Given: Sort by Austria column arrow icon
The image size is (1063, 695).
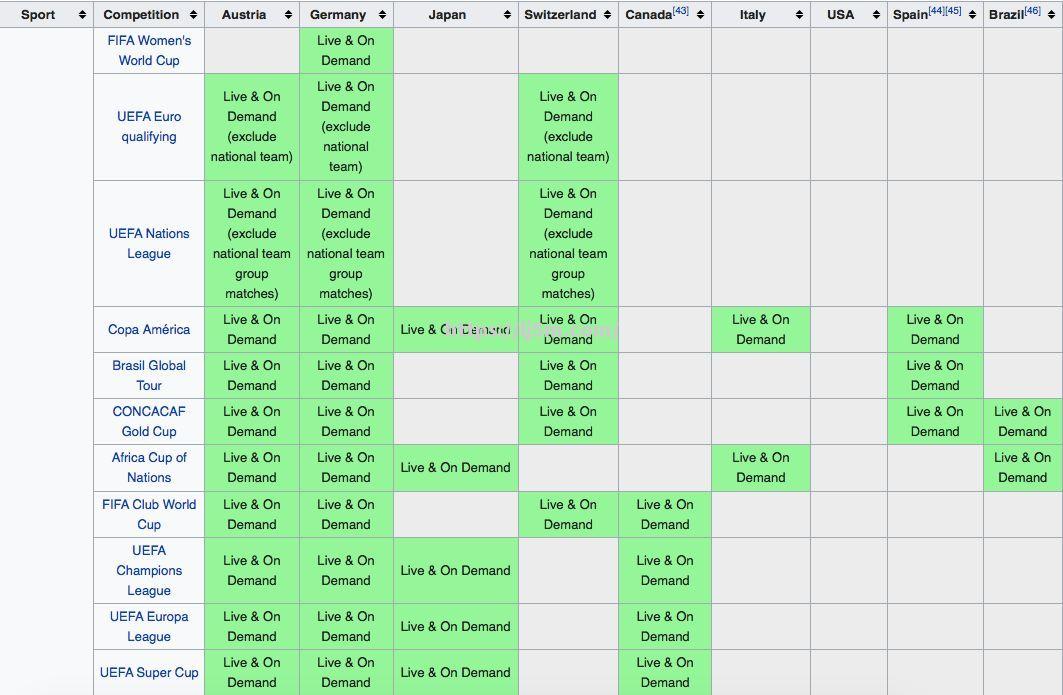Looking at the screenshot, I should coord(288,15).
